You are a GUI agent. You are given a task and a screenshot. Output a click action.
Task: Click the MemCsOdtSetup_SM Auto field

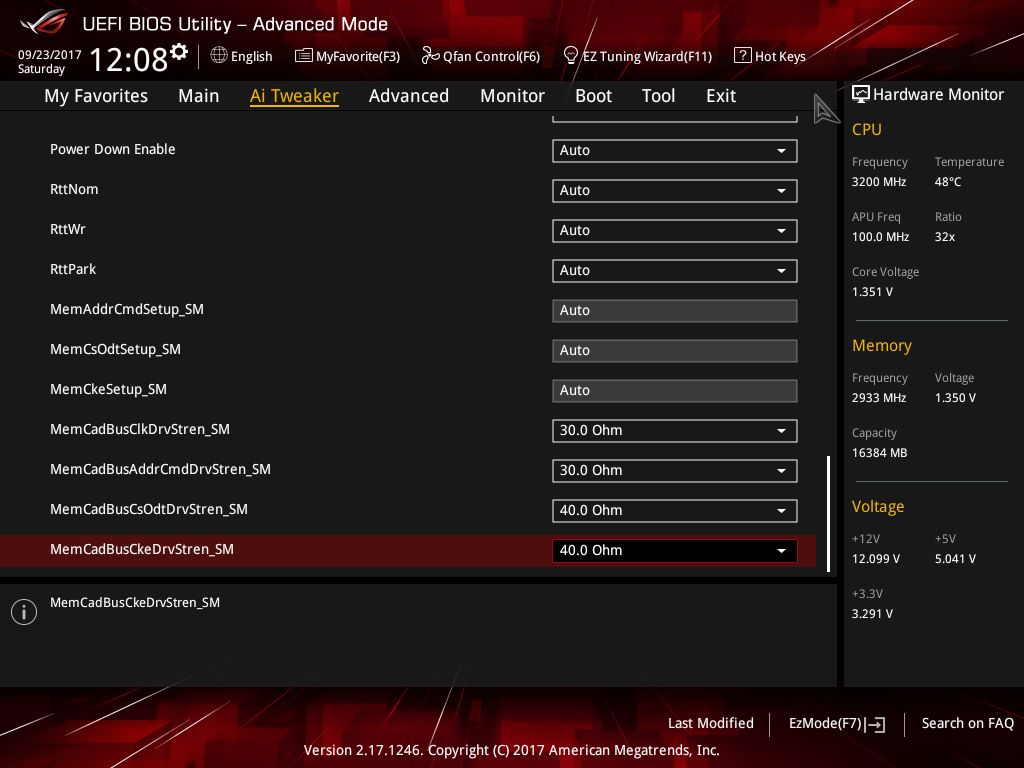tap(675, 351)
